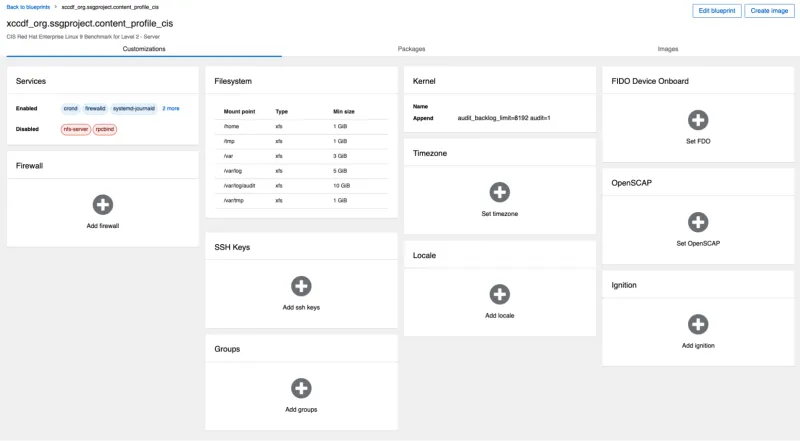
Task: Select the nfs-server disabled service chip
Action: (76, 129)
